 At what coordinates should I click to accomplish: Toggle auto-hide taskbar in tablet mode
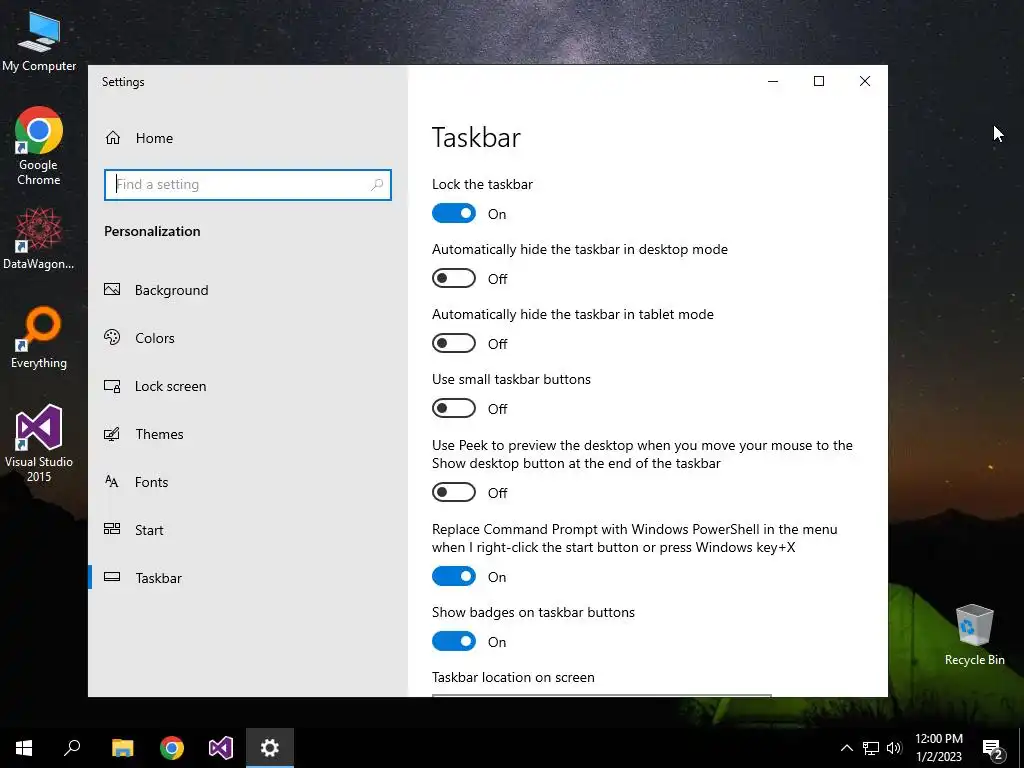pyautogui.click(x=454, y=344)
